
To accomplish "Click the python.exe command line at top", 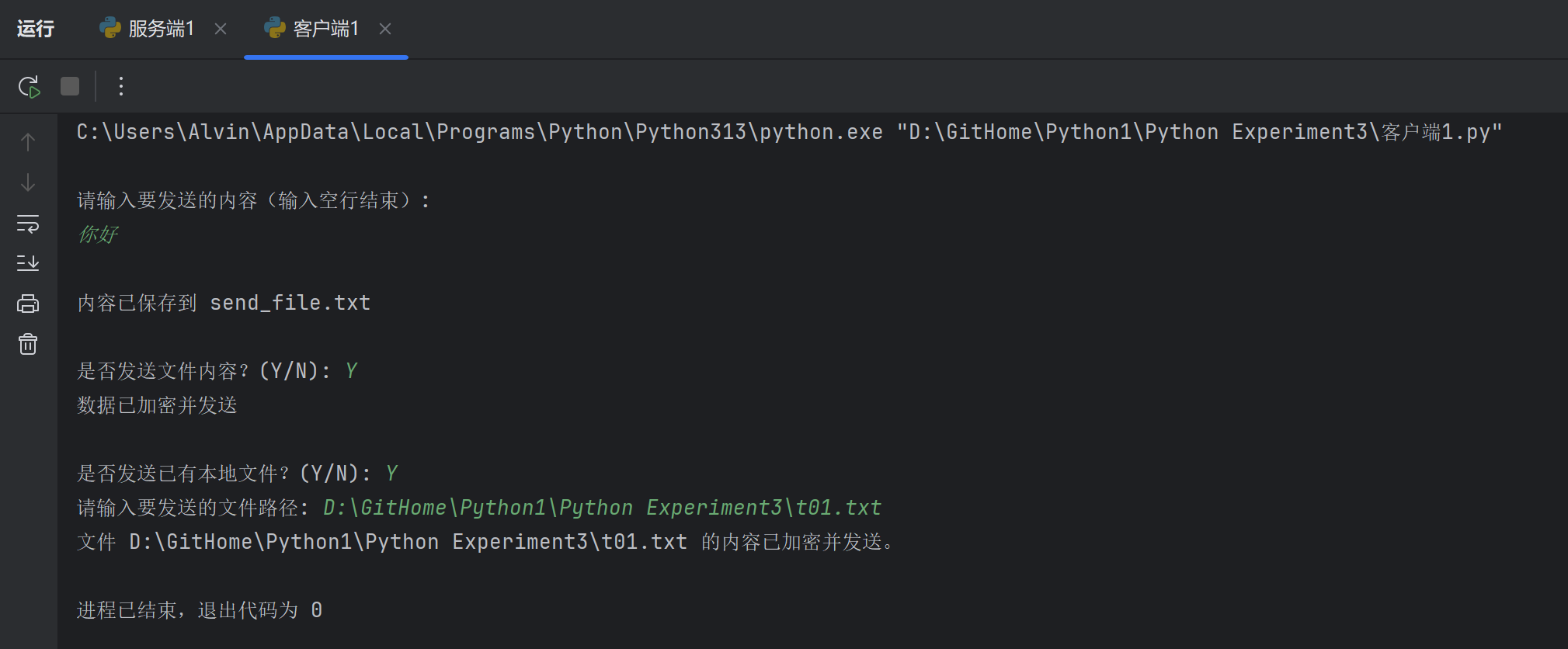I will click(789, 132).
